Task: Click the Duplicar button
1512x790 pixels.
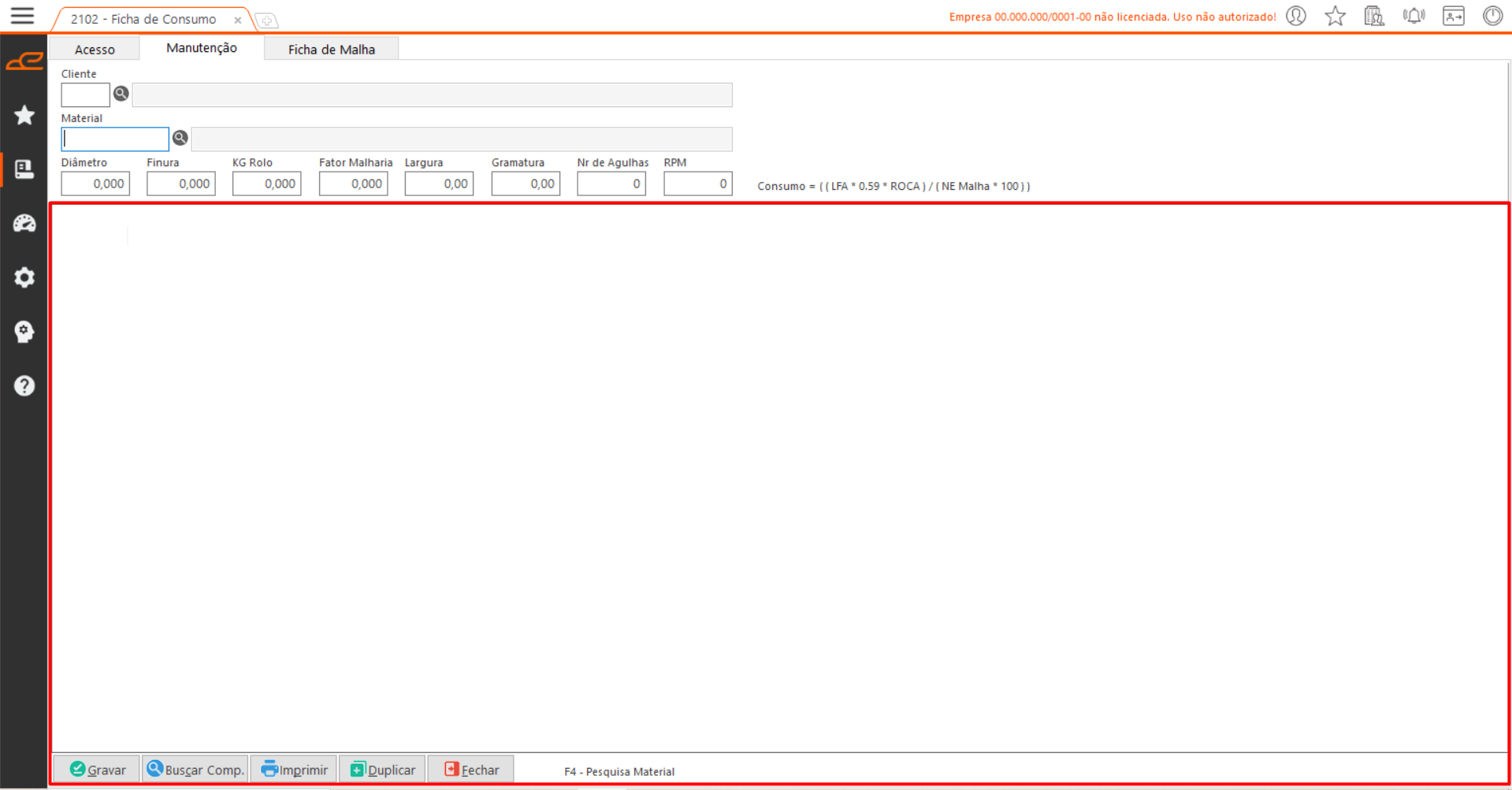Action: tap(383, 770)
